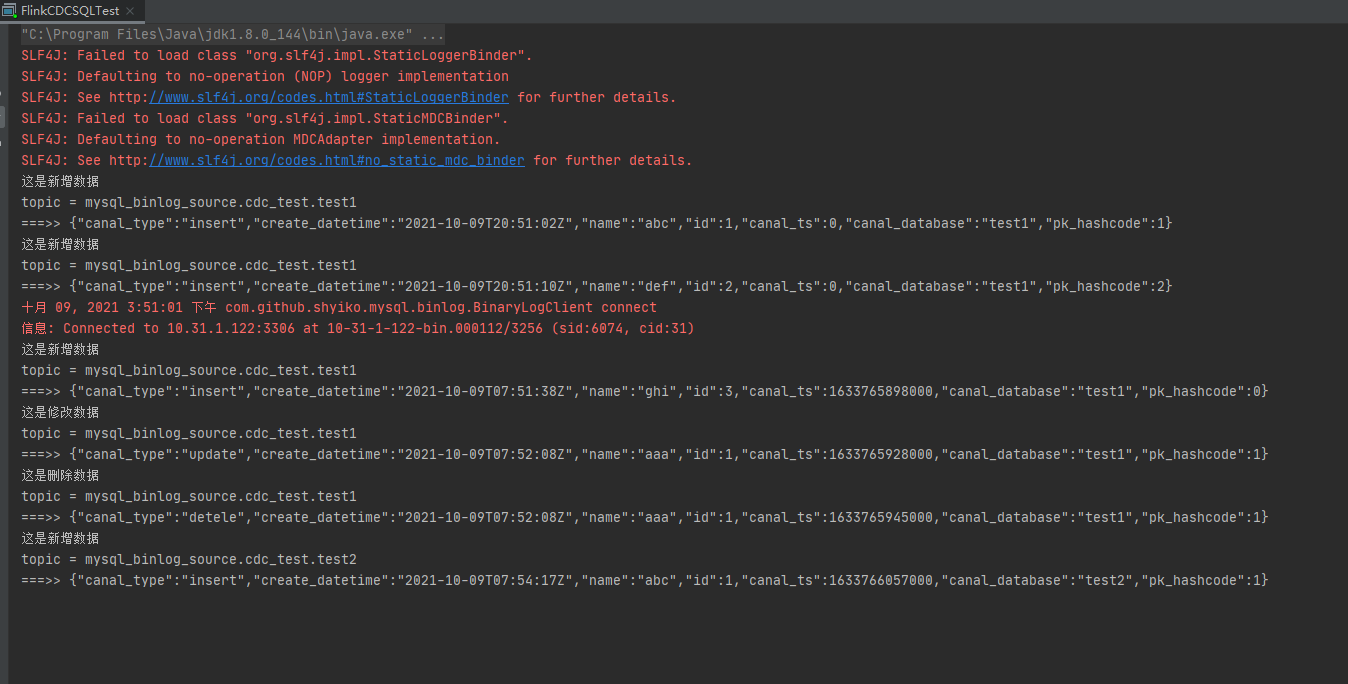Click the JSON line with name "def"
The image size is (1348, 684).
click(x=597, y=286)
